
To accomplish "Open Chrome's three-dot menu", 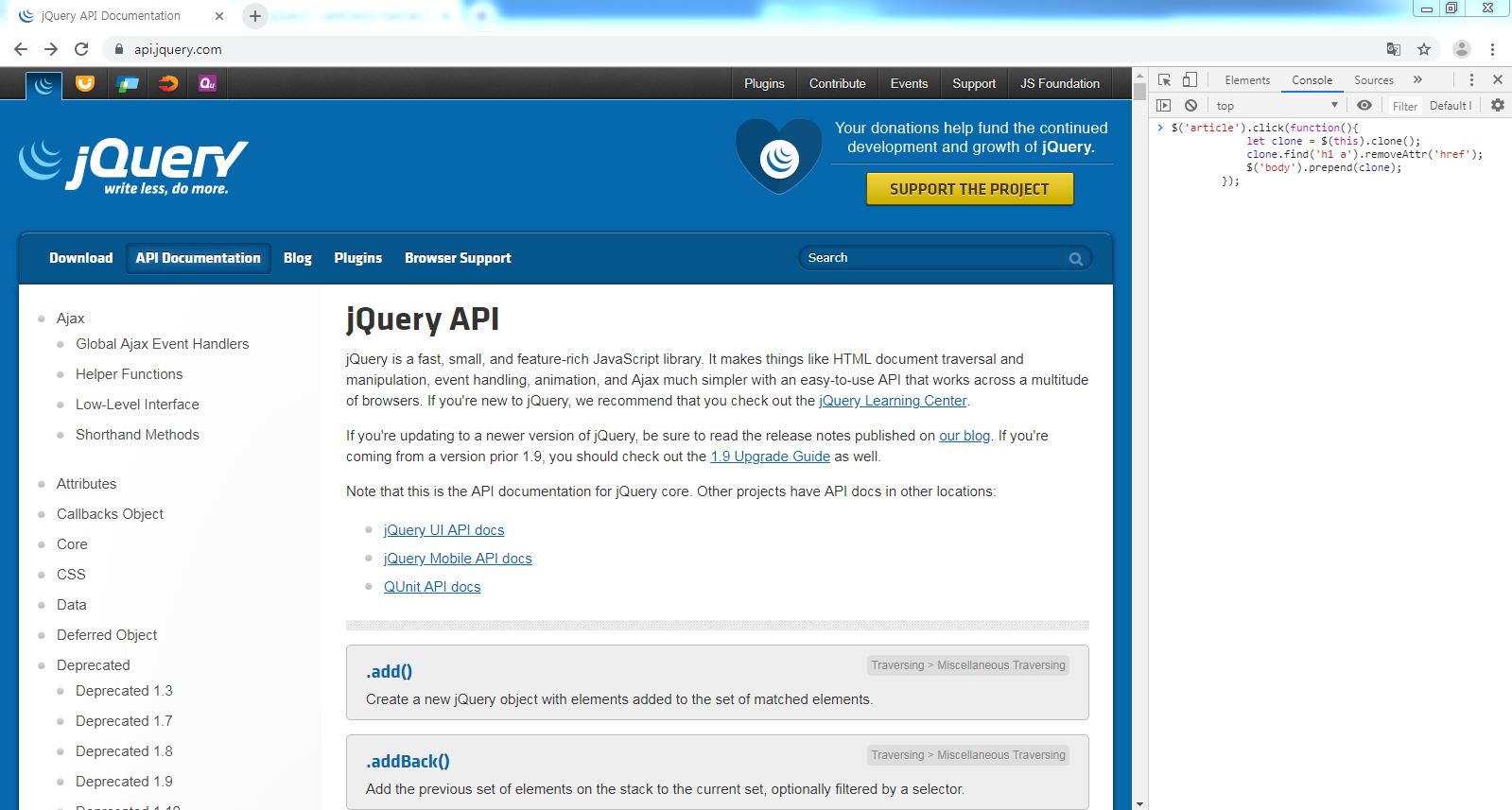I will [x=1492, y=49].
